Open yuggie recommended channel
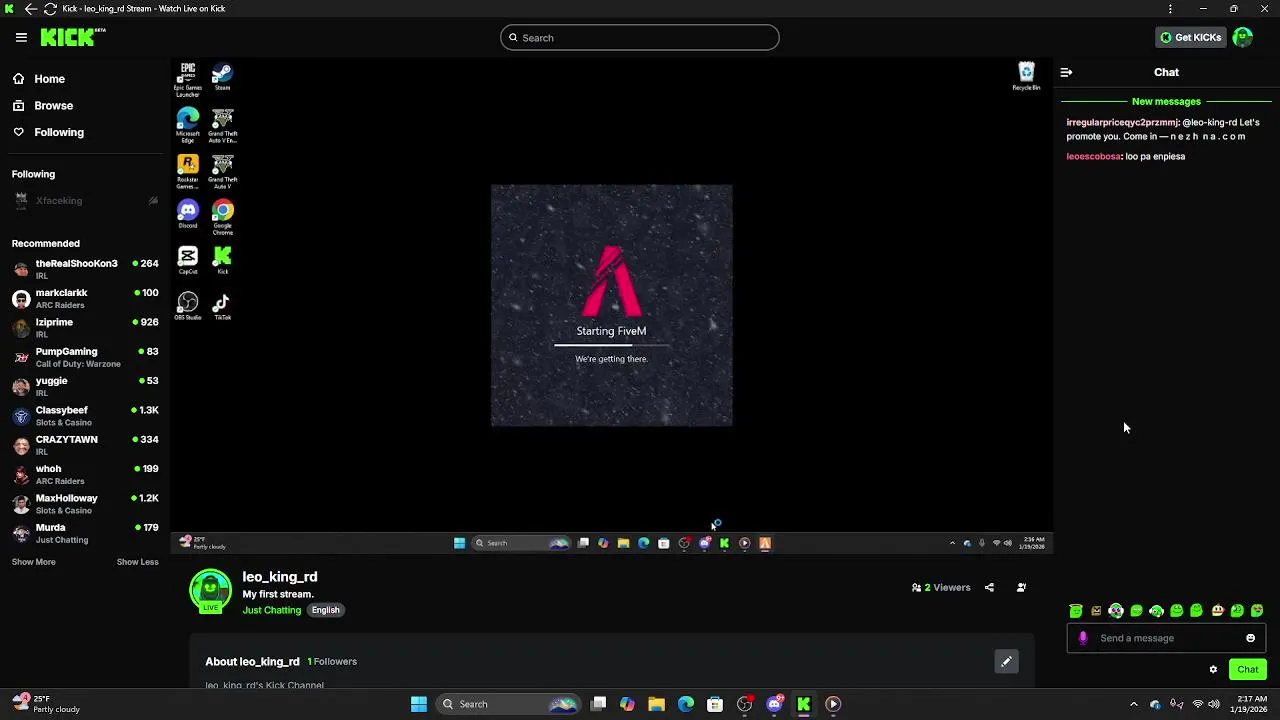 coord(85,386)
